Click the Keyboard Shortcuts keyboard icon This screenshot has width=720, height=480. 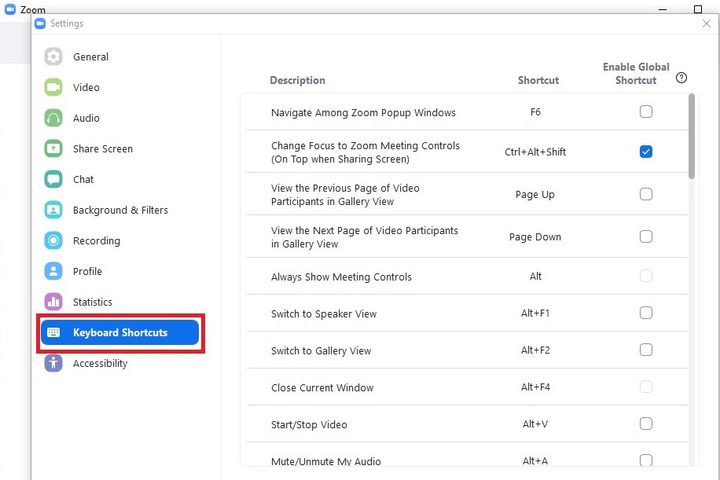tap(54, 332)
